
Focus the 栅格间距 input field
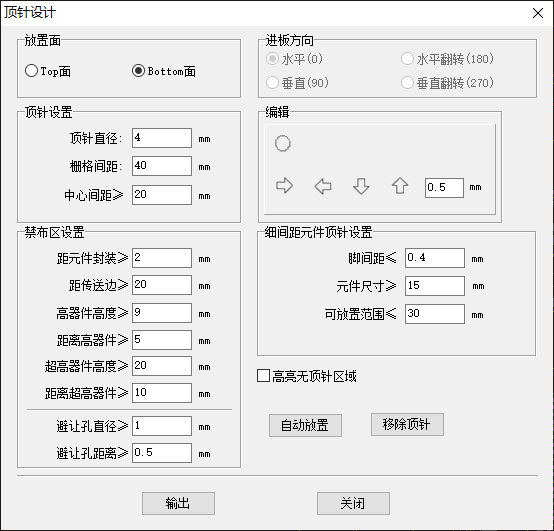(162, 166)
